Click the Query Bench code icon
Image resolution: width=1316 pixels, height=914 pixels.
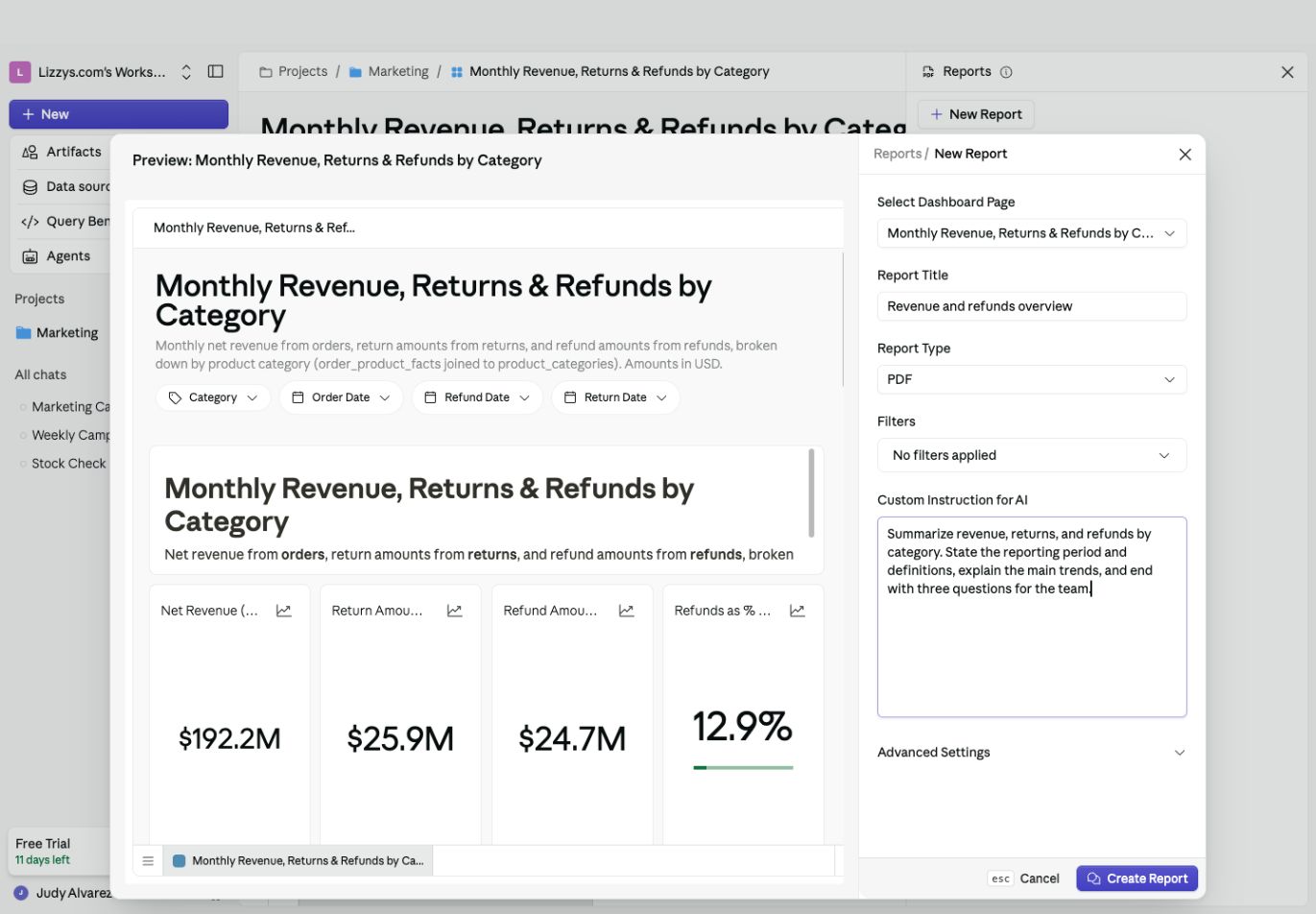[30, 222]
